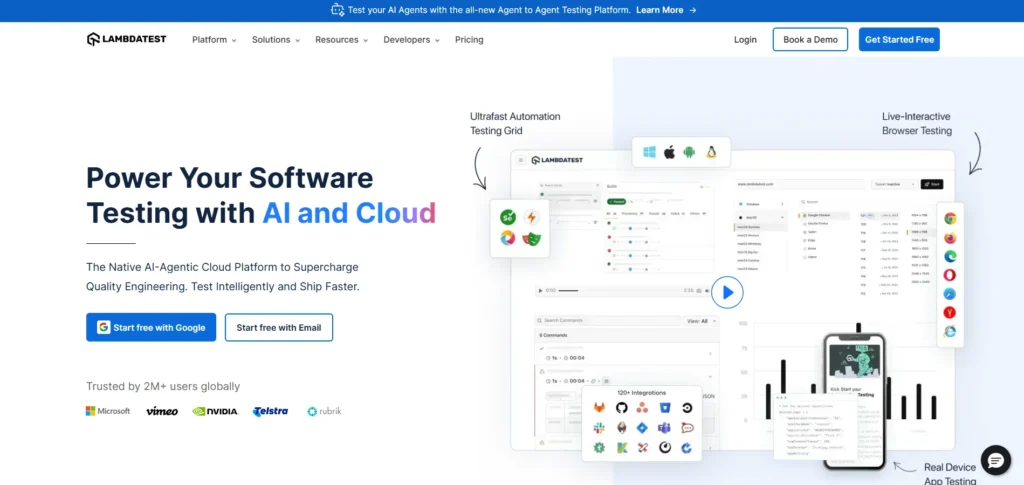Click the Bitbucket integration icon
The width and height of the screenshot is (1024, 485).
[x=665, y=408]
